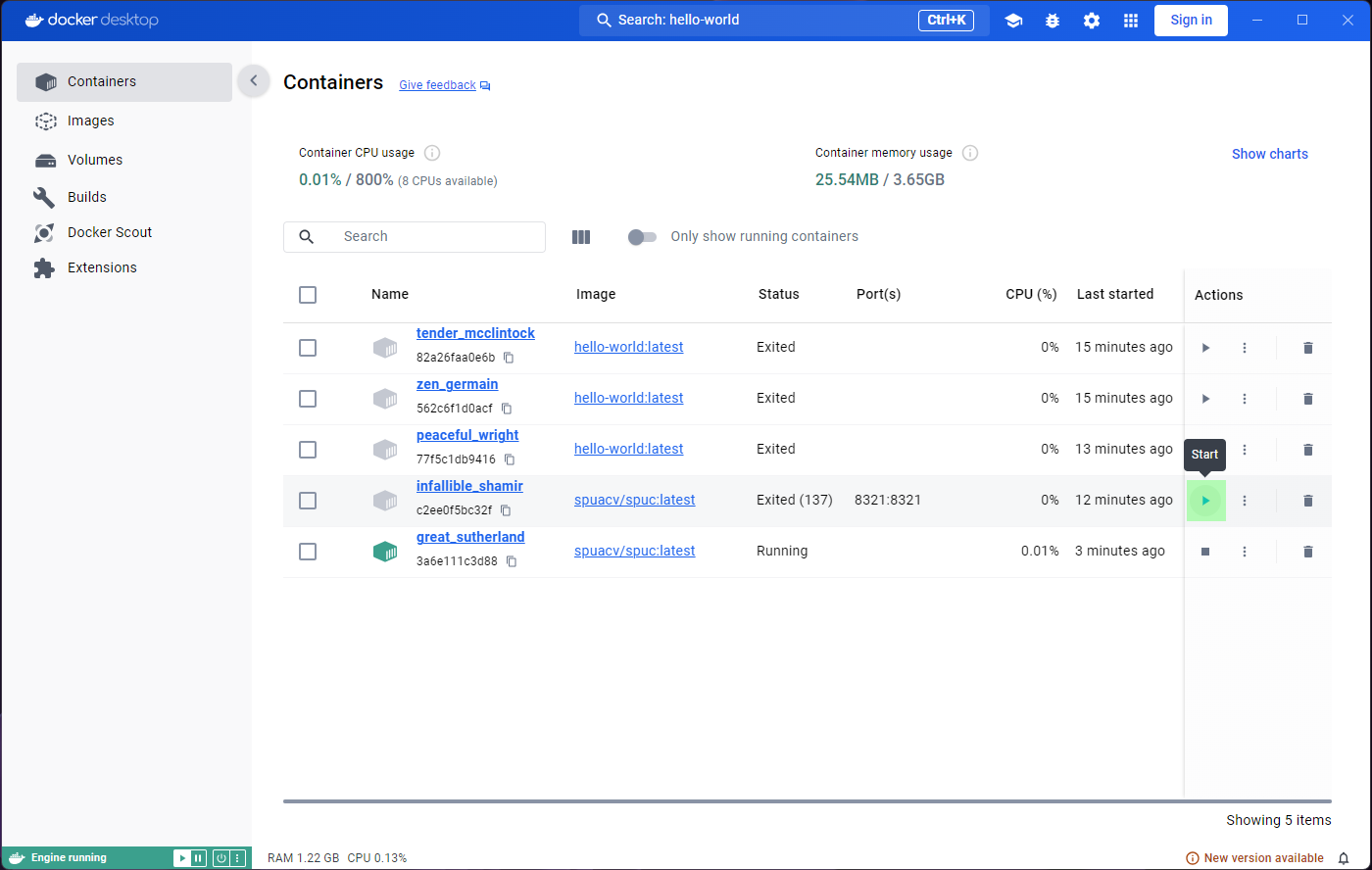This screenshot has height=870, width=1372.
Task: Go to Containers in the sidebar
Action: 124,82
